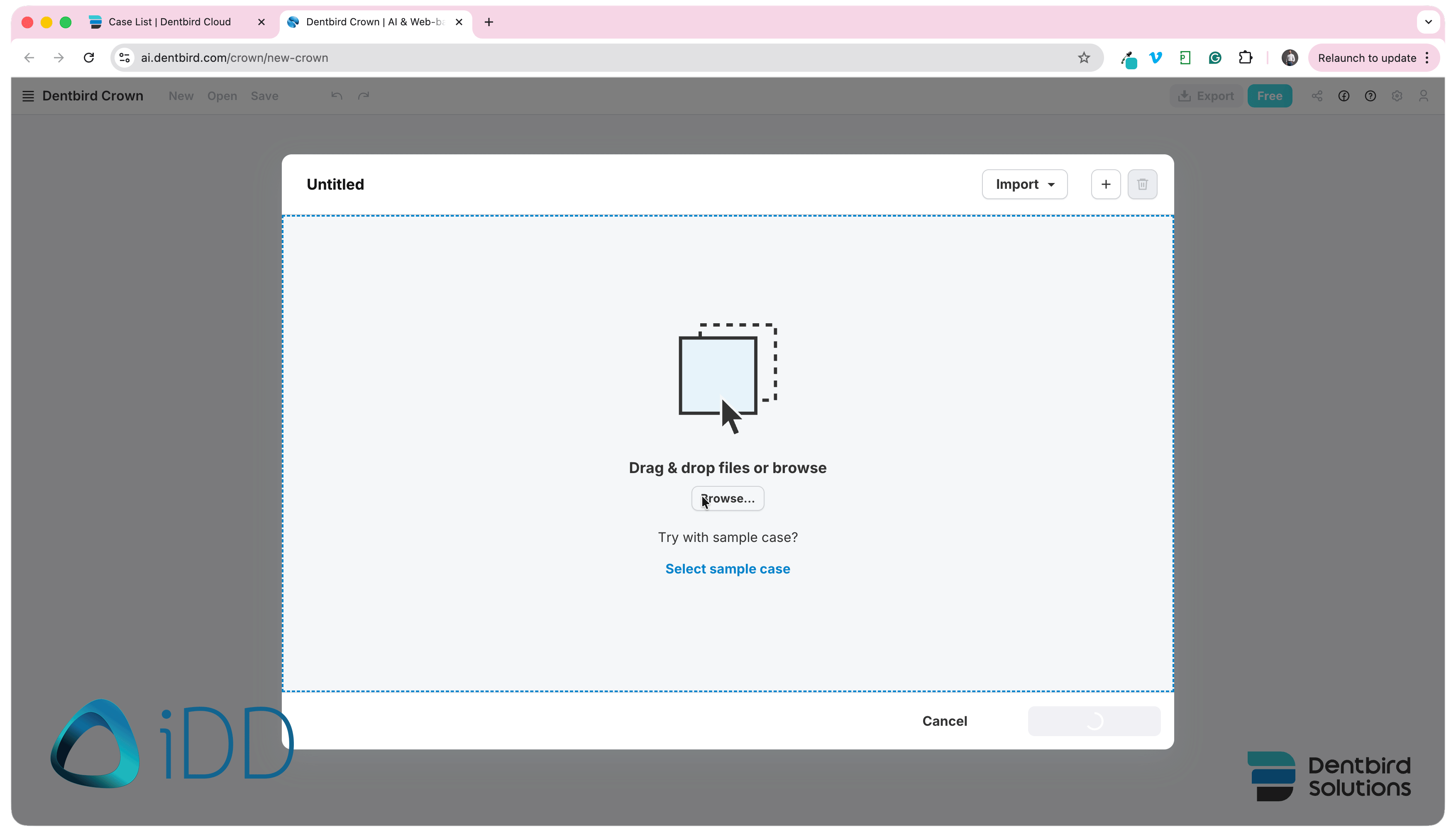Open the settings gear in app header
This screenshot has height=832, width=1456.
[1397, 96]
